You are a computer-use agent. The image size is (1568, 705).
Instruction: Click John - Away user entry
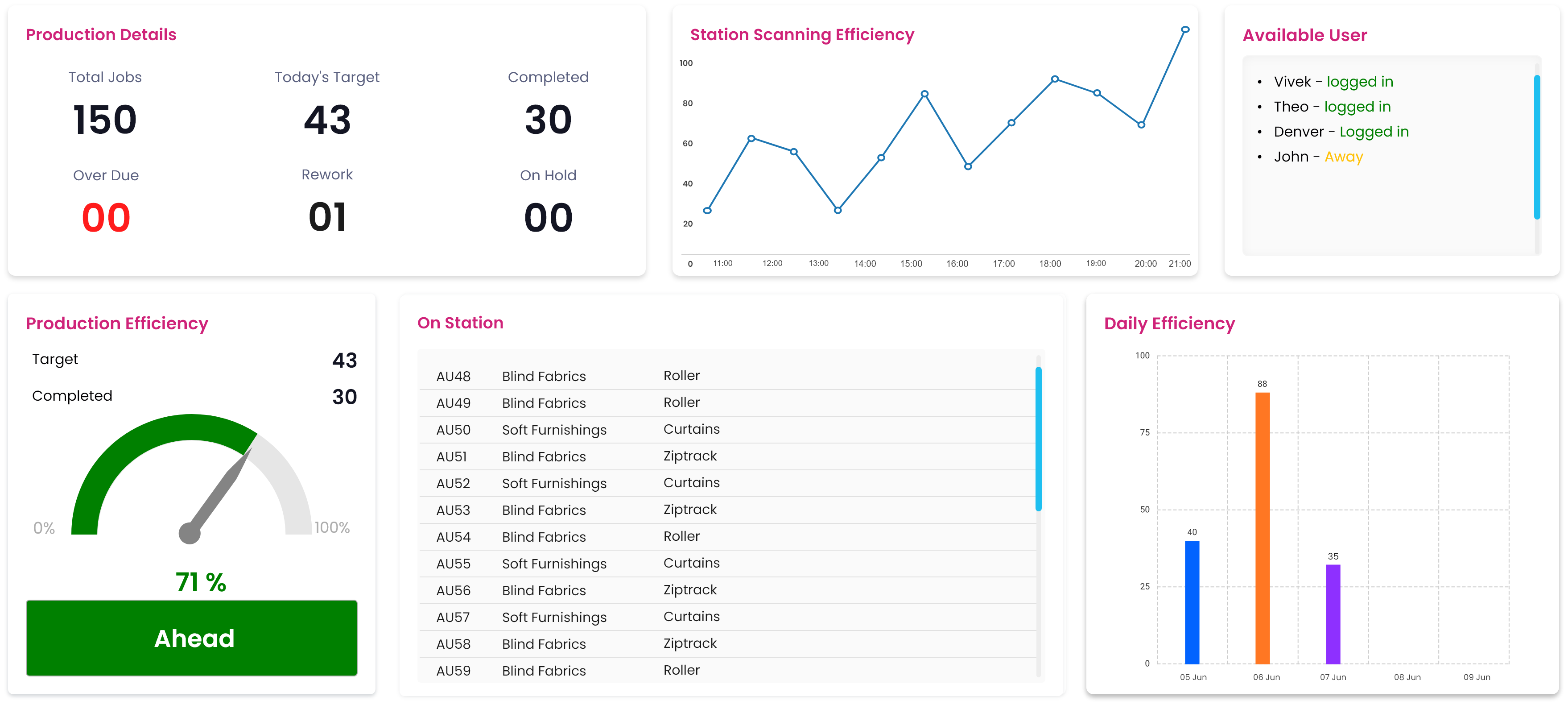[x=1318, y=157]
